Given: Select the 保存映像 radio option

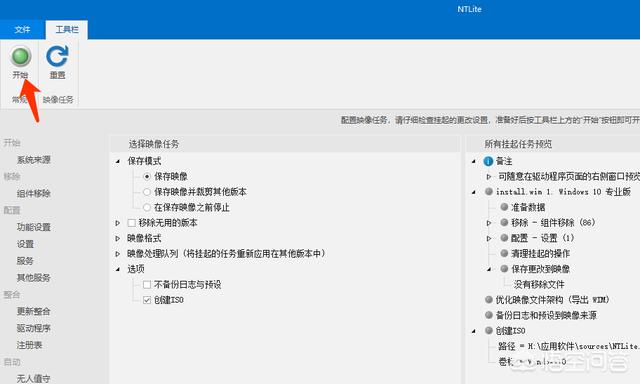Looking at the screenshot, I should pos(147,176).
